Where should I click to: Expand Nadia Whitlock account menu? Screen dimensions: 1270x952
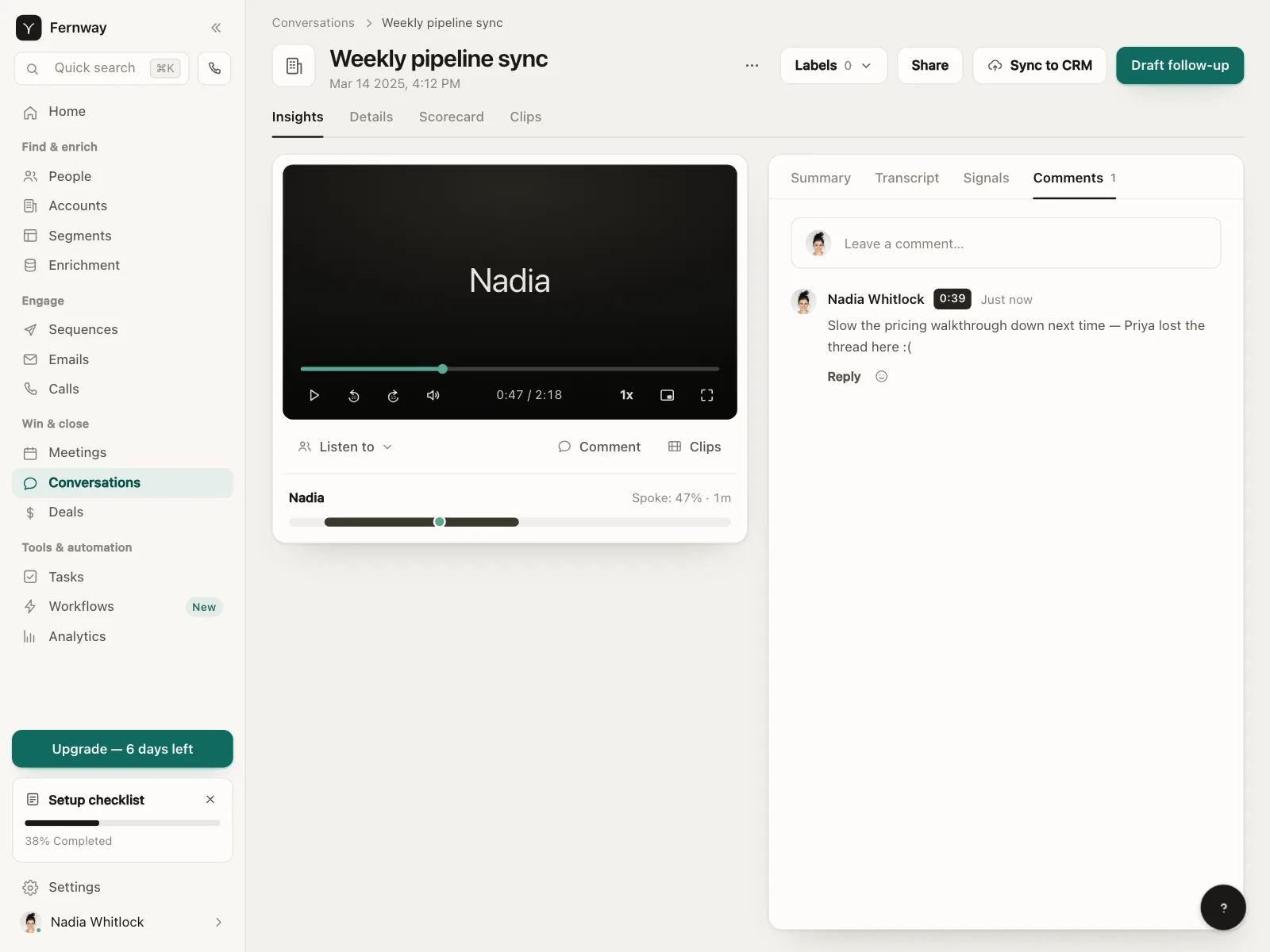pos(122,922)
